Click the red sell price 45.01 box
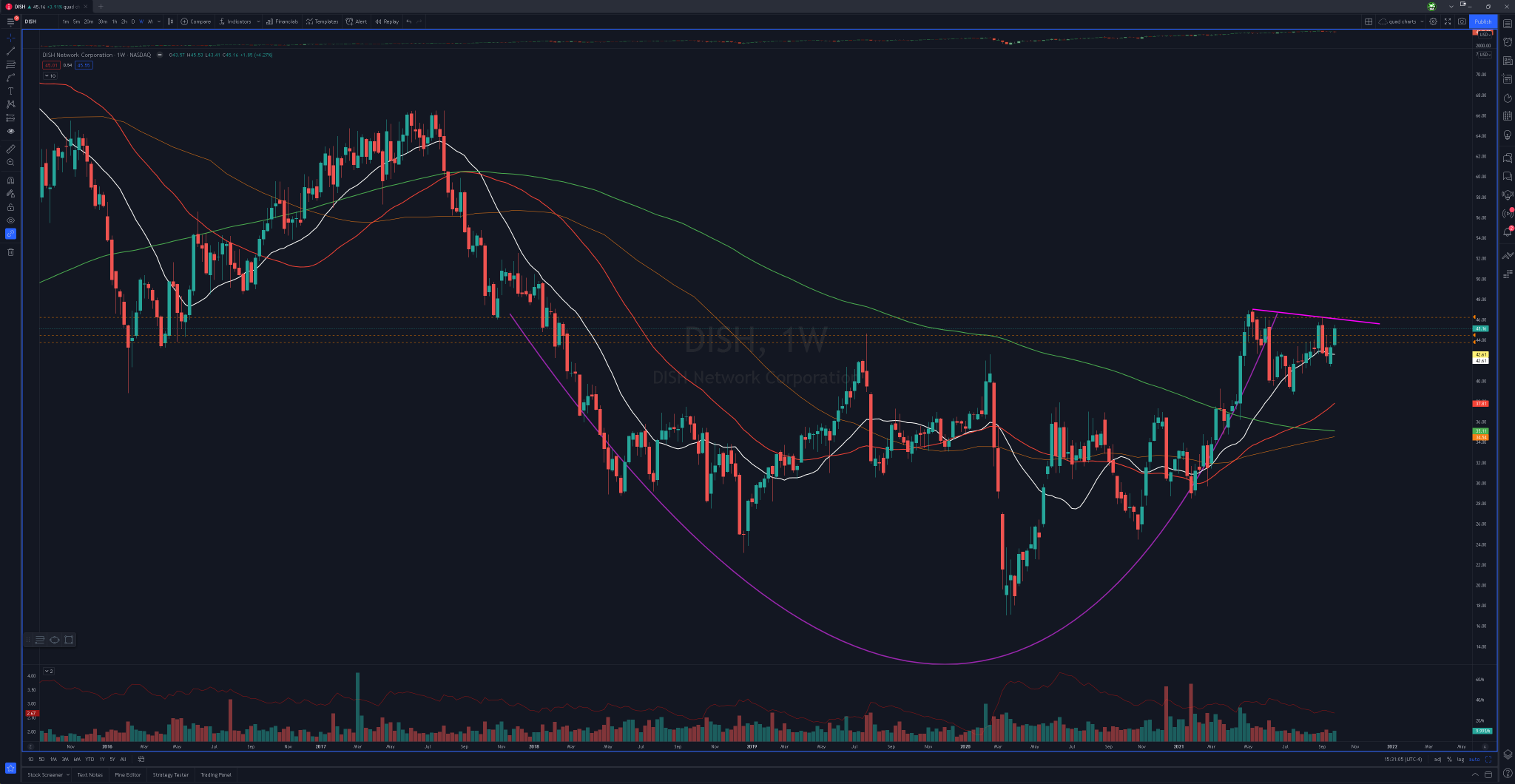The height and width of the screenshot is (784, 1515). tap(51, 65)
